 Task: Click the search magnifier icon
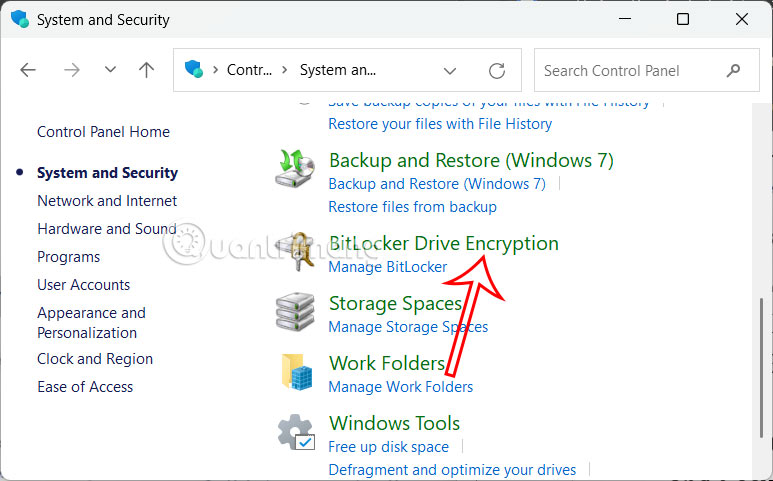point(735,70)
